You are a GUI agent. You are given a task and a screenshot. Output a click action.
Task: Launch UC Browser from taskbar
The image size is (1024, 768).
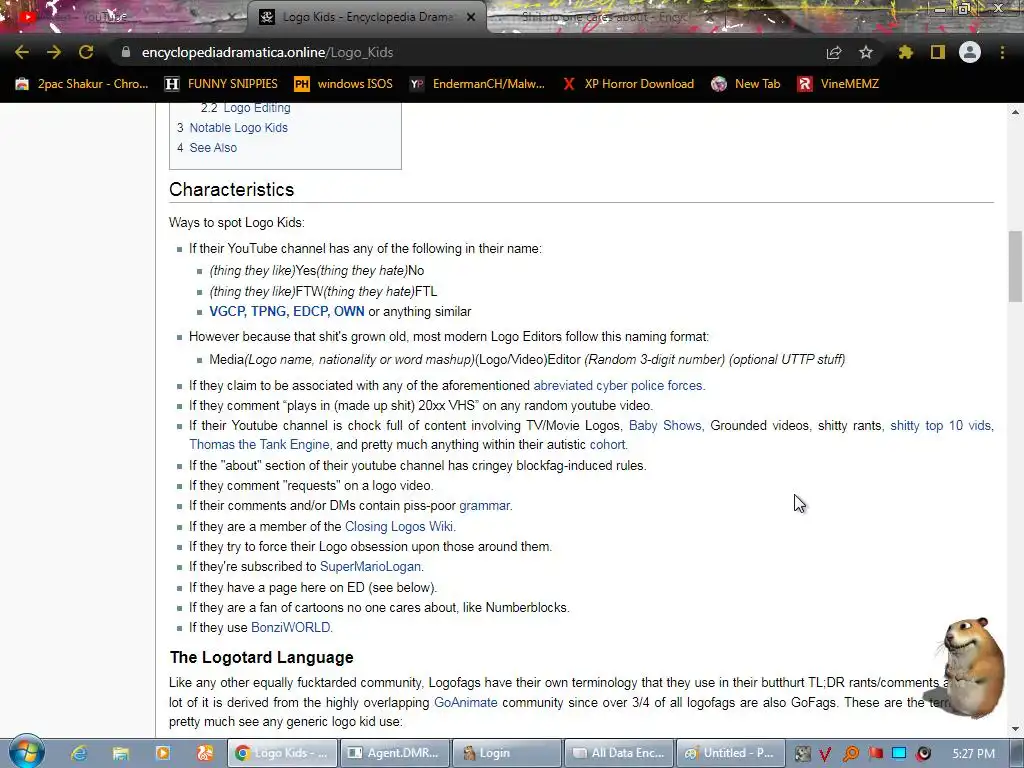[204, 753]
